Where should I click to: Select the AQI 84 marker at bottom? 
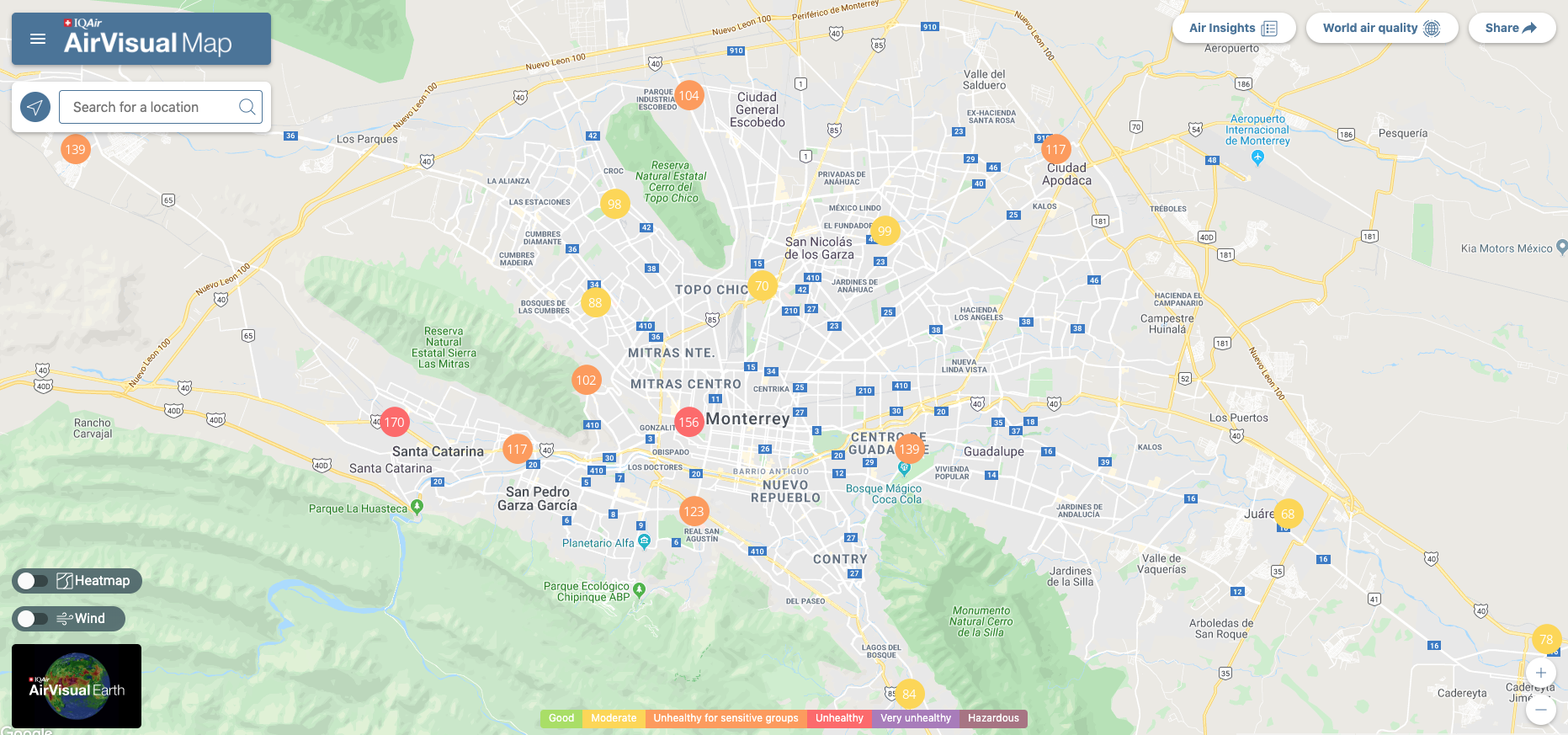(x=909, y=695)
